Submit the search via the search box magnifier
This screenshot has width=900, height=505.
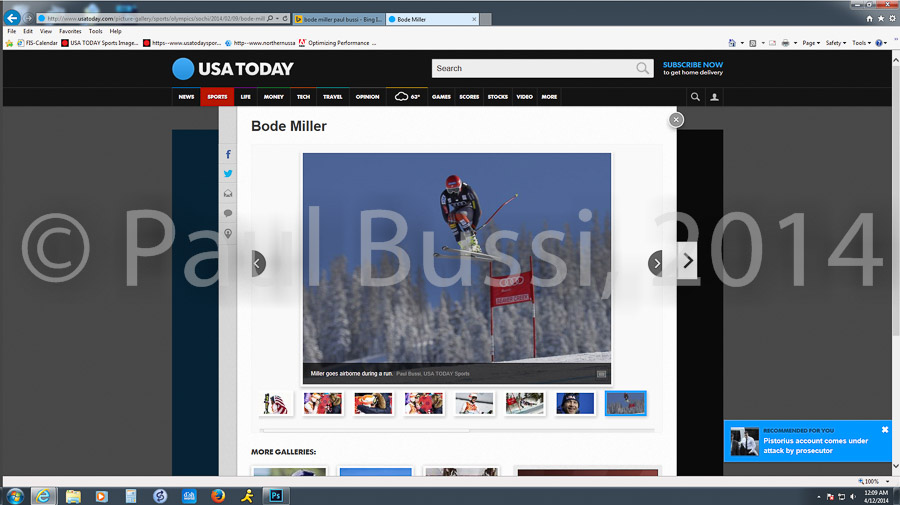coord(642,68)
